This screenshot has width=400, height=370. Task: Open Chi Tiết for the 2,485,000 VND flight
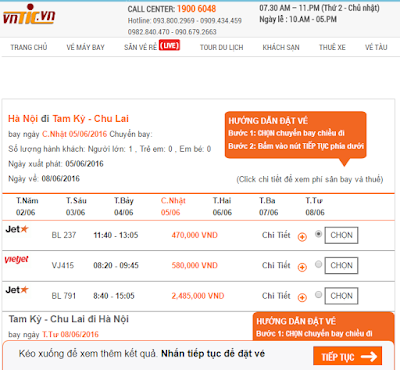pyautogui.click(x=276, y=296)
